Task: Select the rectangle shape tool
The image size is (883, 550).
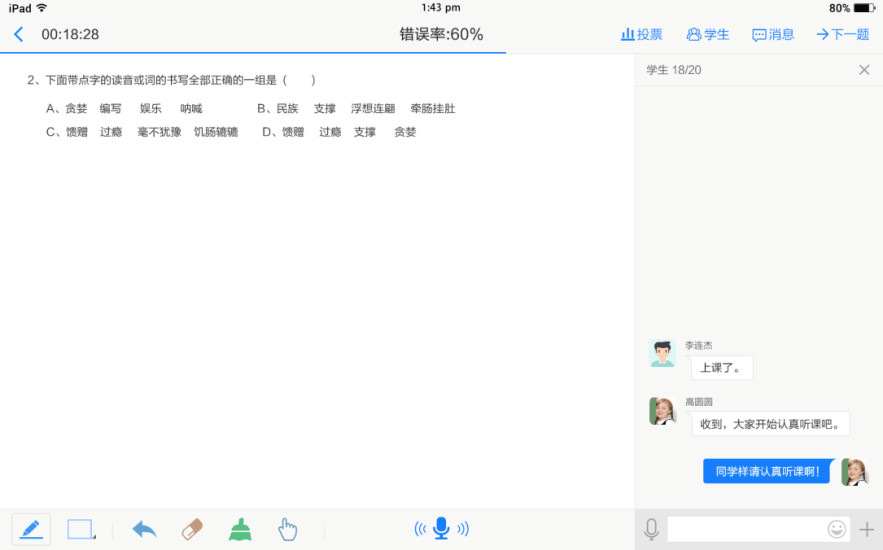Action: coord(81,529)
